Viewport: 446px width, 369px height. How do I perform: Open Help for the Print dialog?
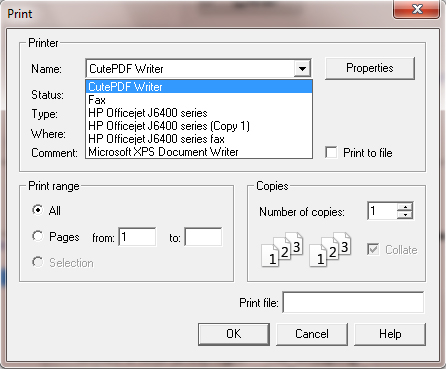click(x=390, y=334)
